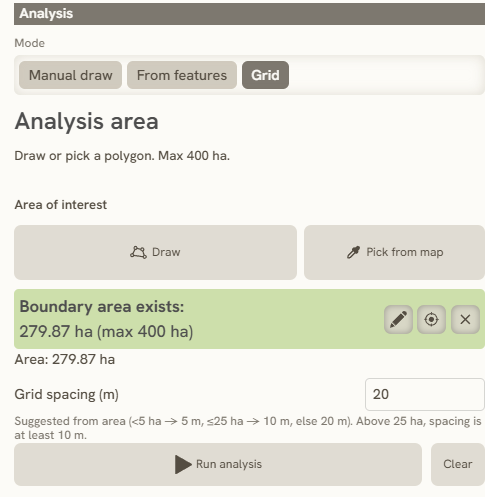Switch mode to Manual draw
This screenshot has height=497, width=485.
click(70, 75)
